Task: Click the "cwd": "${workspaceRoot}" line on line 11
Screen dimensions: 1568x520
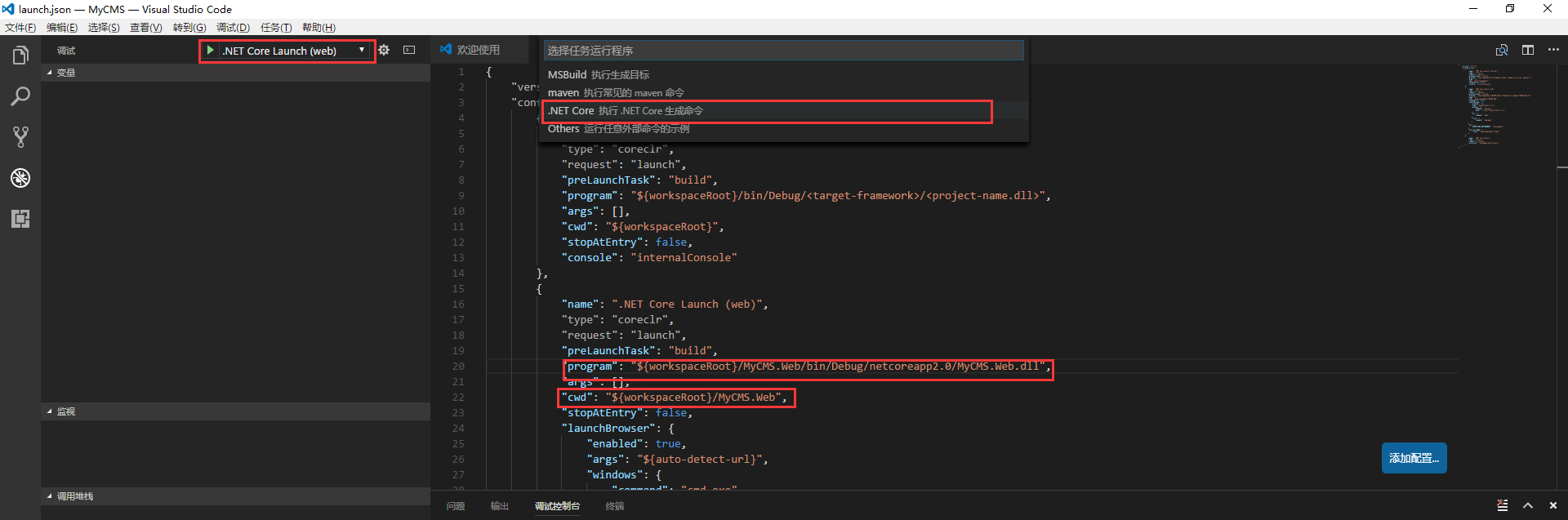Action: pyautogui.click(x=643, y=227)
